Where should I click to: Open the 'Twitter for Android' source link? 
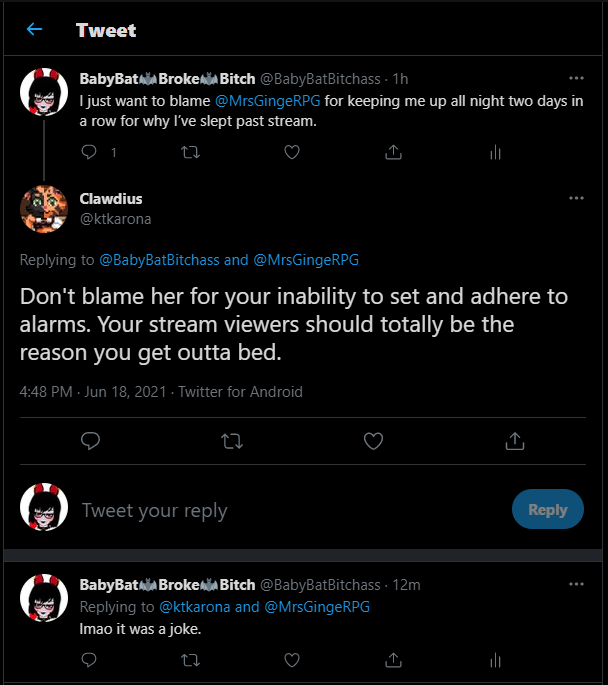[x=240, y=392]
